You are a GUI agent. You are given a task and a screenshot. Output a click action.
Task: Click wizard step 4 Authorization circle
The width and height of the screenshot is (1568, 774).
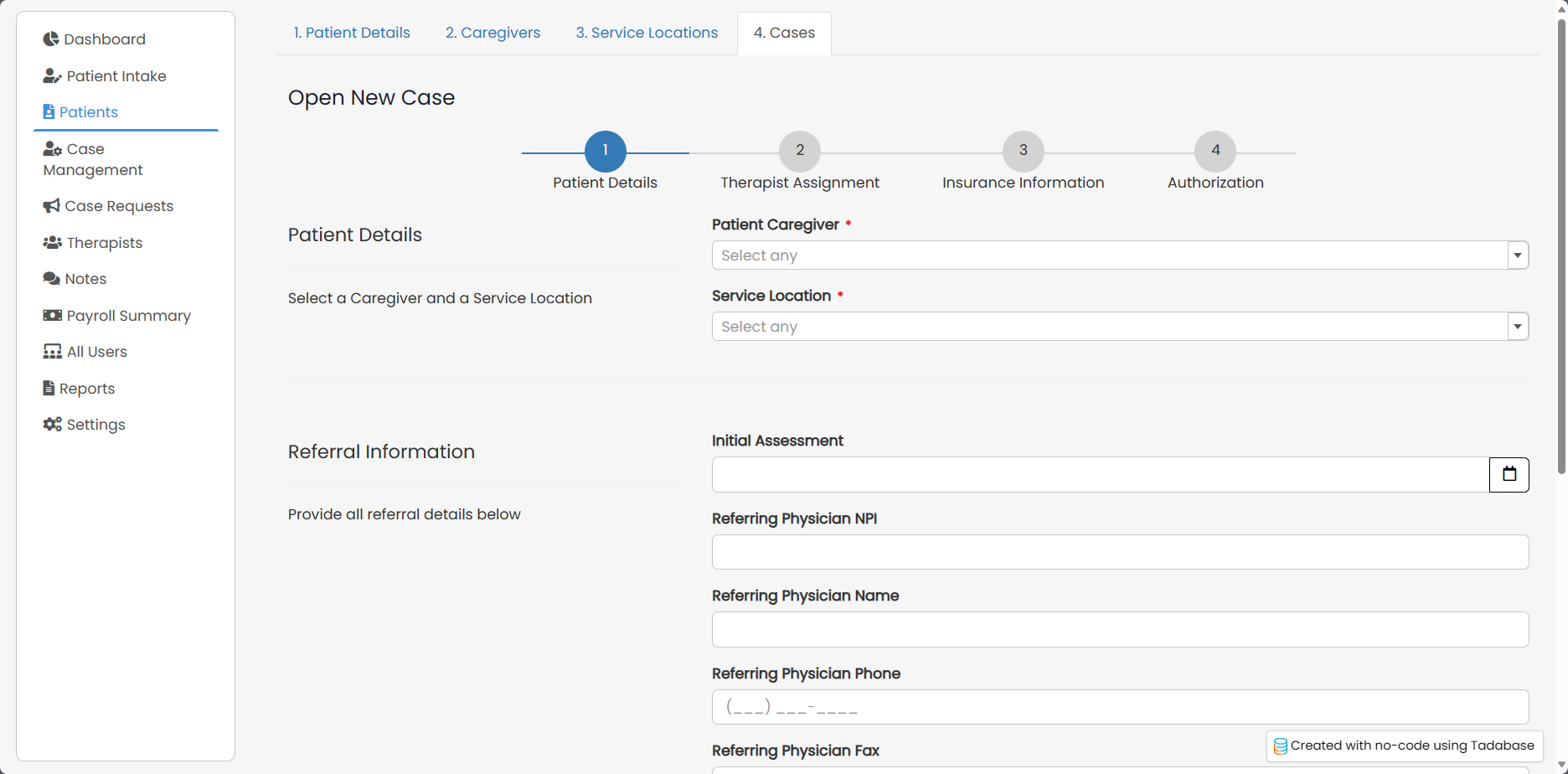(1215, 151)
